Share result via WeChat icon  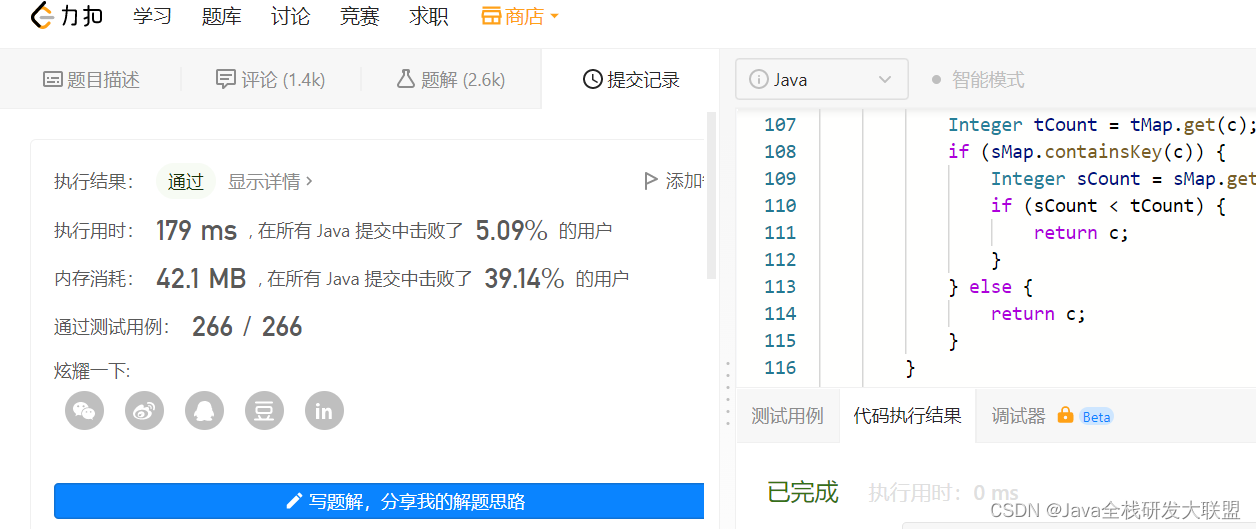click(x=84, y=411)
